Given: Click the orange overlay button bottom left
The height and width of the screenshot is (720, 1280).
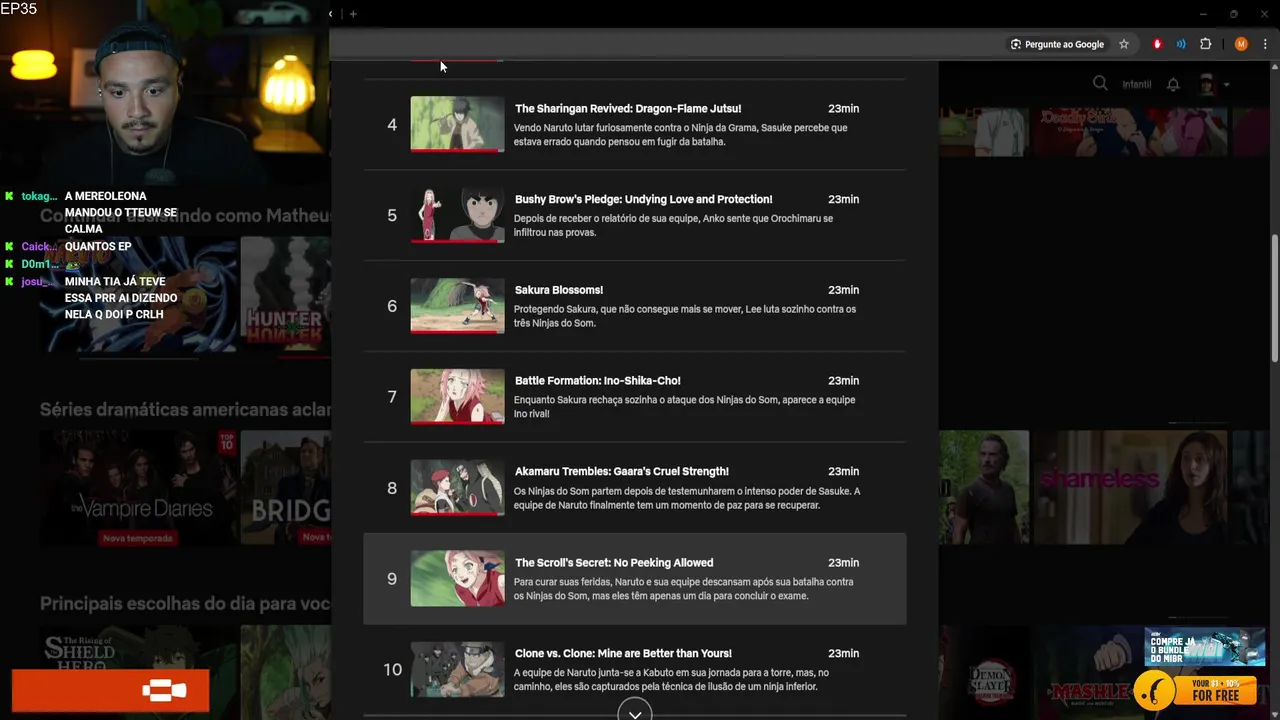Looking at the screenshot, I should pyautogui.click(x=110, y=690).
